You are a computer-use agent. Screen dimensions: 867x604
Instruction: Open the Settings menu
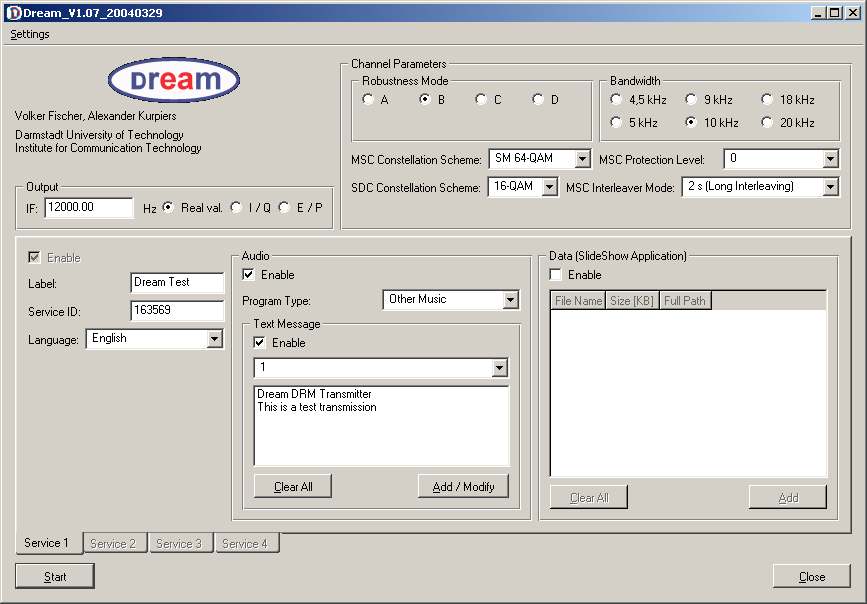point(30,34)
